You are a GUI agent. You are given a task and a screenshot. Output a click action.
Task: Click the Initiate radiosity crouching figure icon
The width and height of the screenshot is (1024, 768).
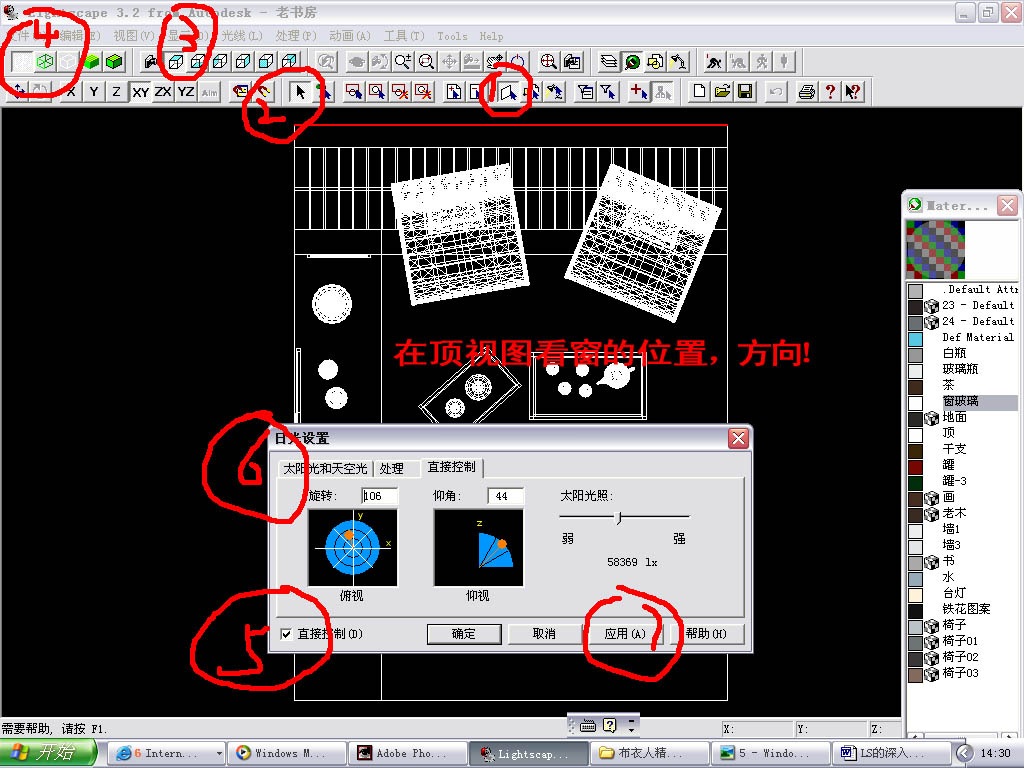[714, 61]
